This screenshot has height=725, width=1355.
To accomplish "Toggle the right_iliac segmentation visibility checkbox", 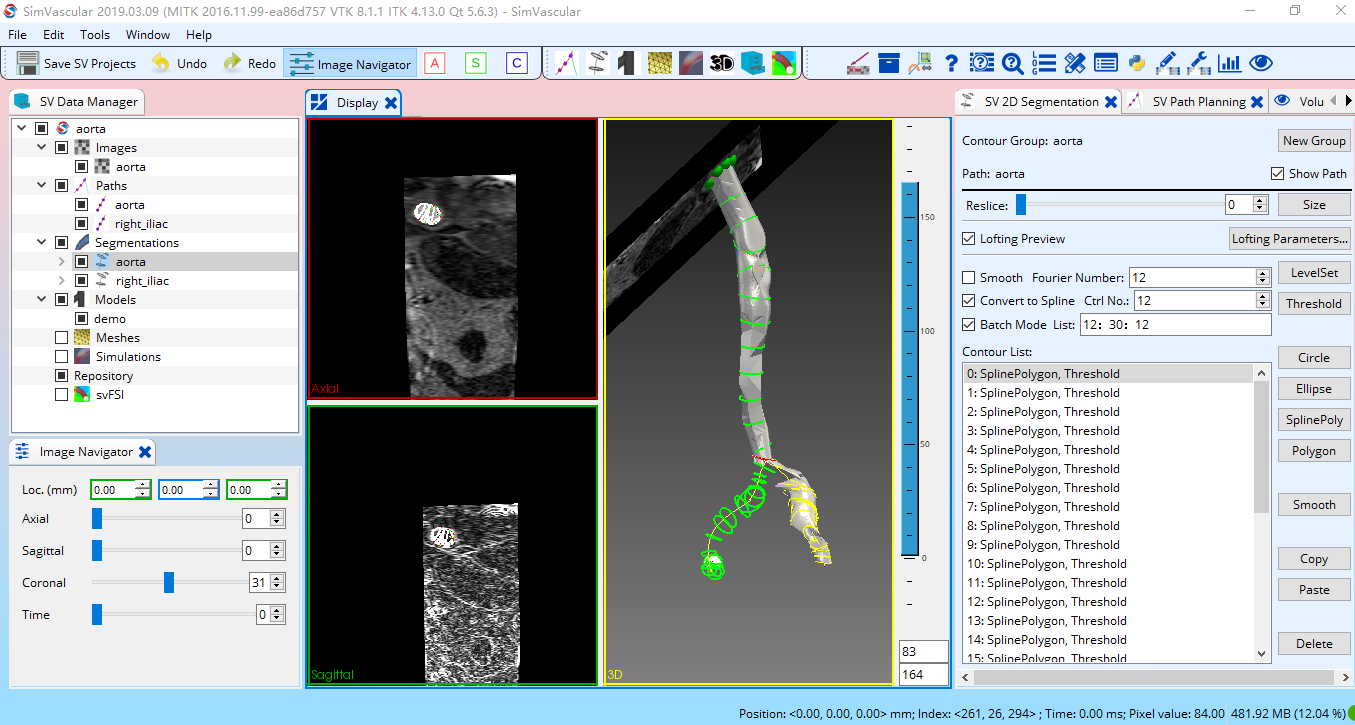I will 82,281.
